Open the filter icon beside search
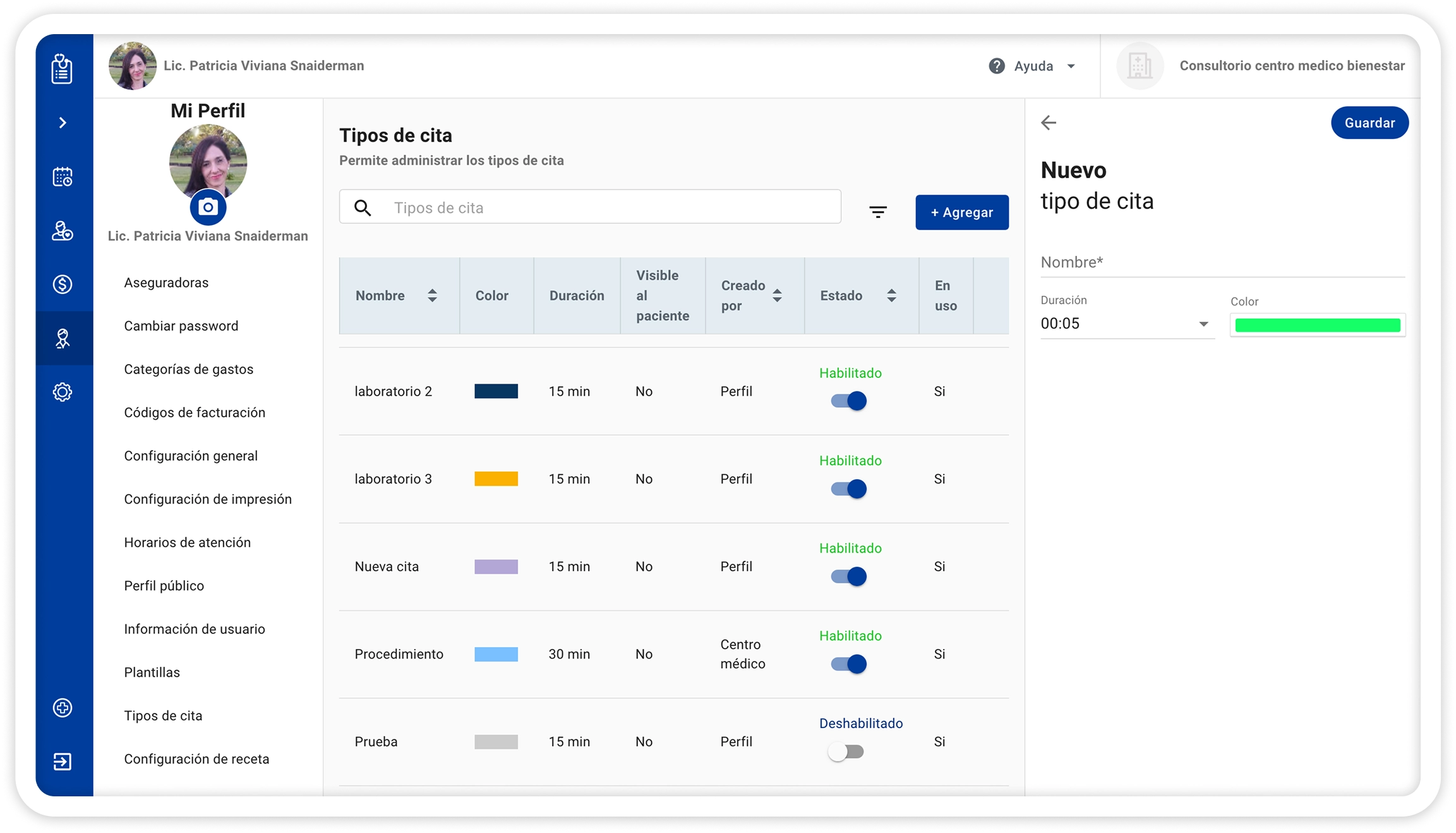 tap(877, 212)
